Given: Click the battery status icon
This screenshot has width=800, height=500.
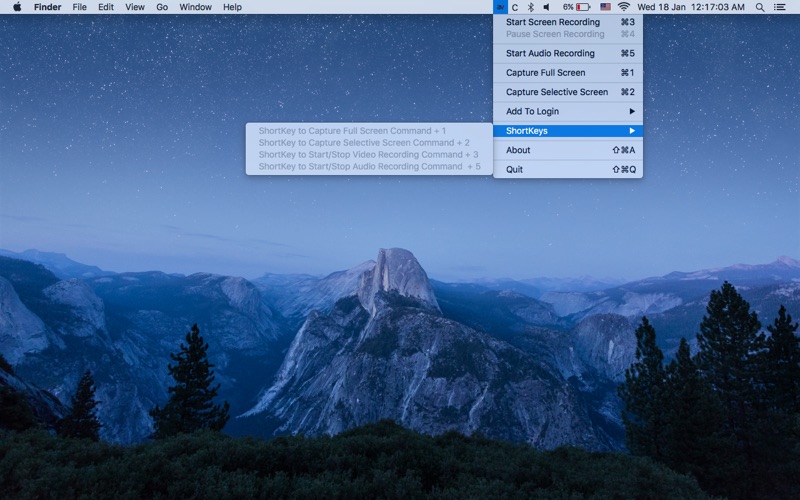Looking at the screenshot, I should (x=582, y=7).
